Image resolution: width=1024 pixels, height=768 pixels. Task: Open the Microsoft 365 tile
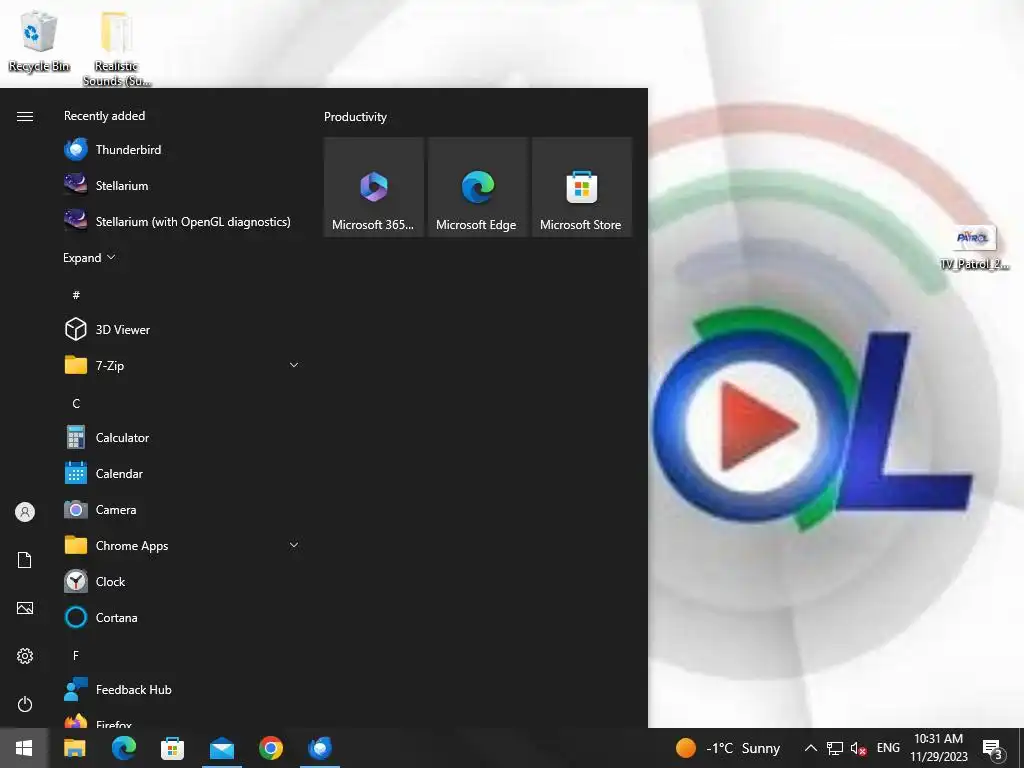coord(374,187)
